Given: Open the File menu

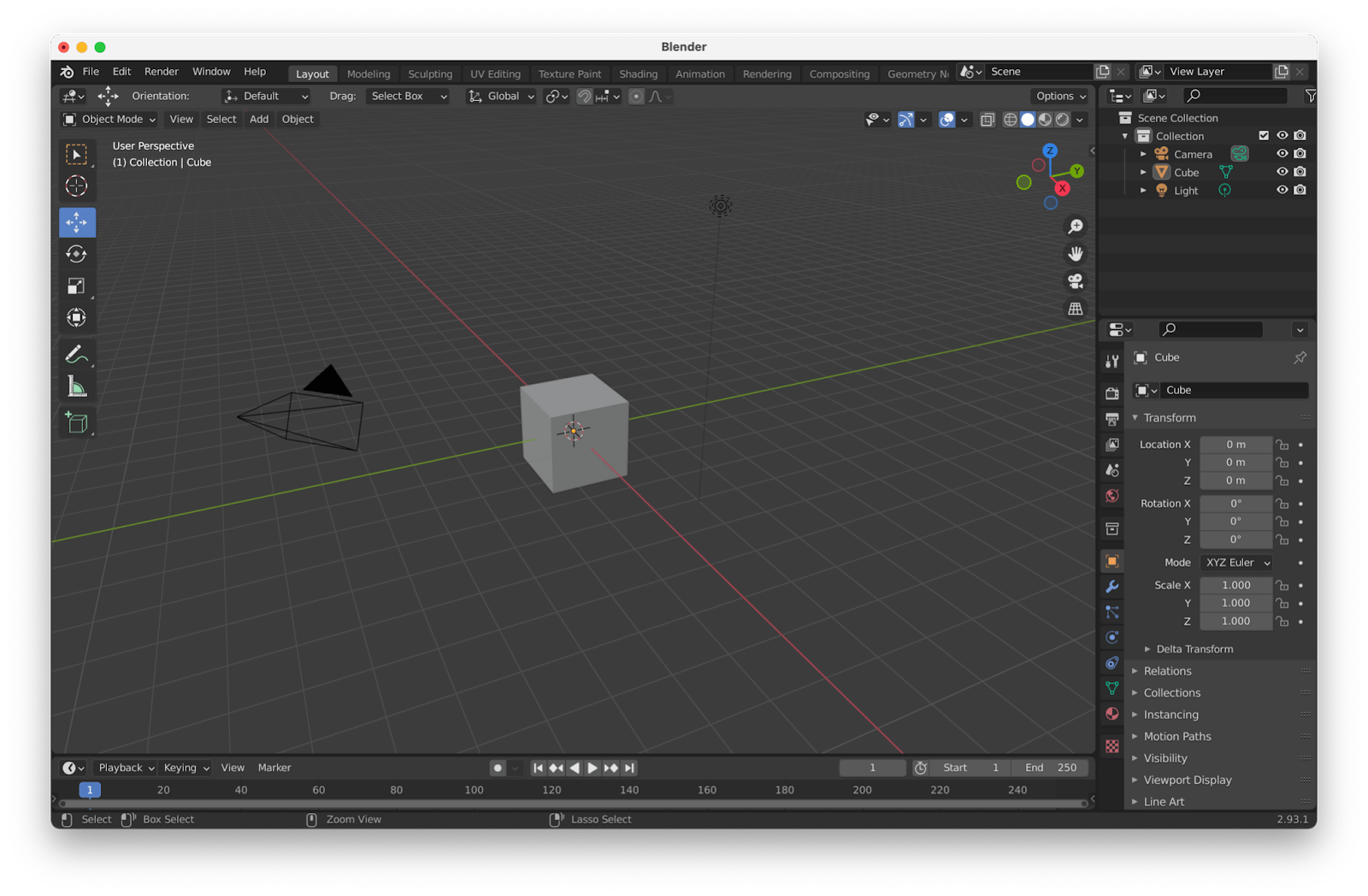Looking at the screenshot, I should (91, 72).
